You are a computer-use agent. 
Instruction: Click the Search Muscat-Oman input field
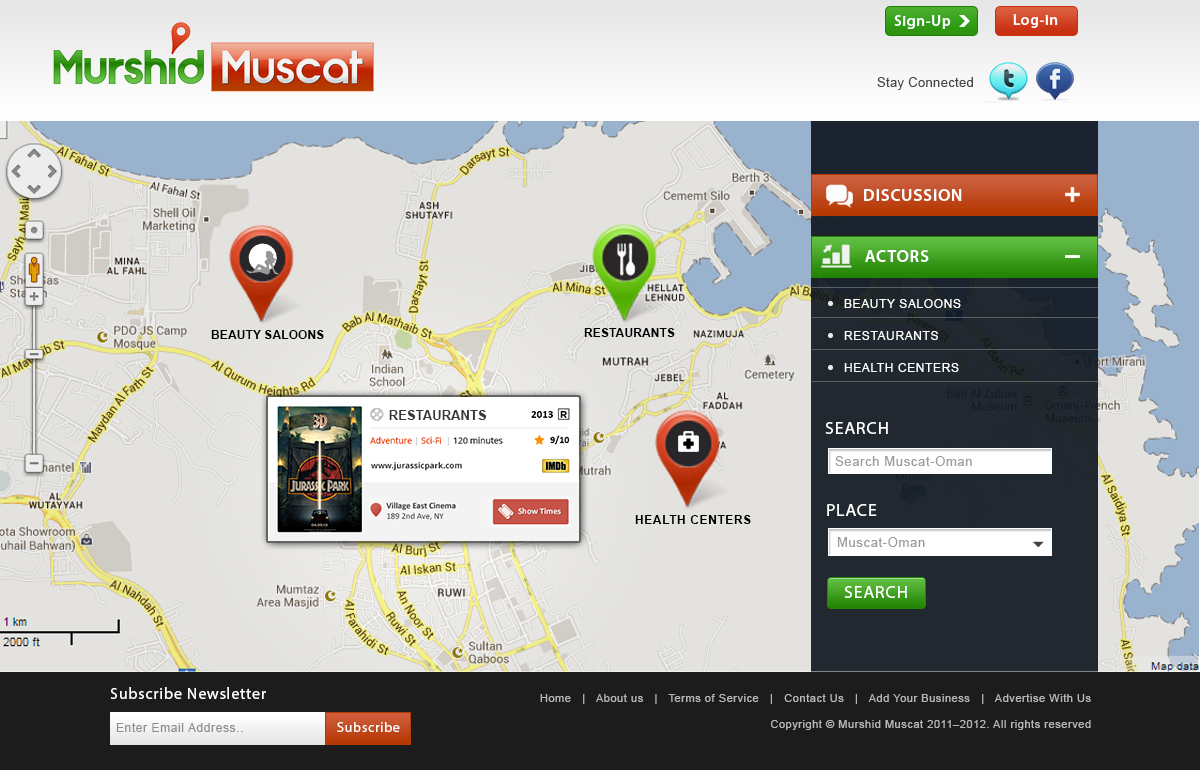coord(940,462)
